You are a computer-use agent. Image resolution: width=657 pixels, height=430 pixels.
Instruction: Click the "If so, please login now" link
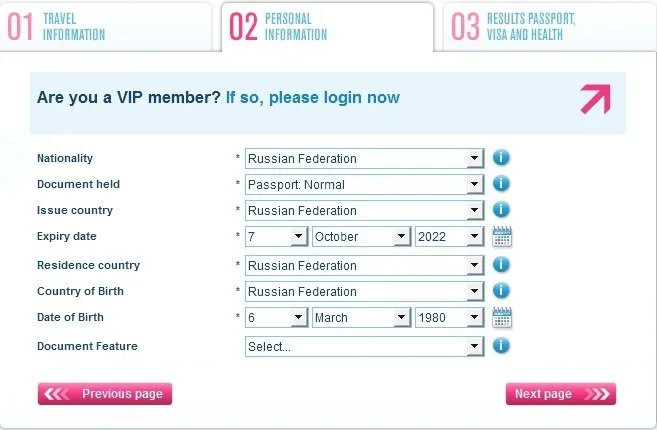313,98
